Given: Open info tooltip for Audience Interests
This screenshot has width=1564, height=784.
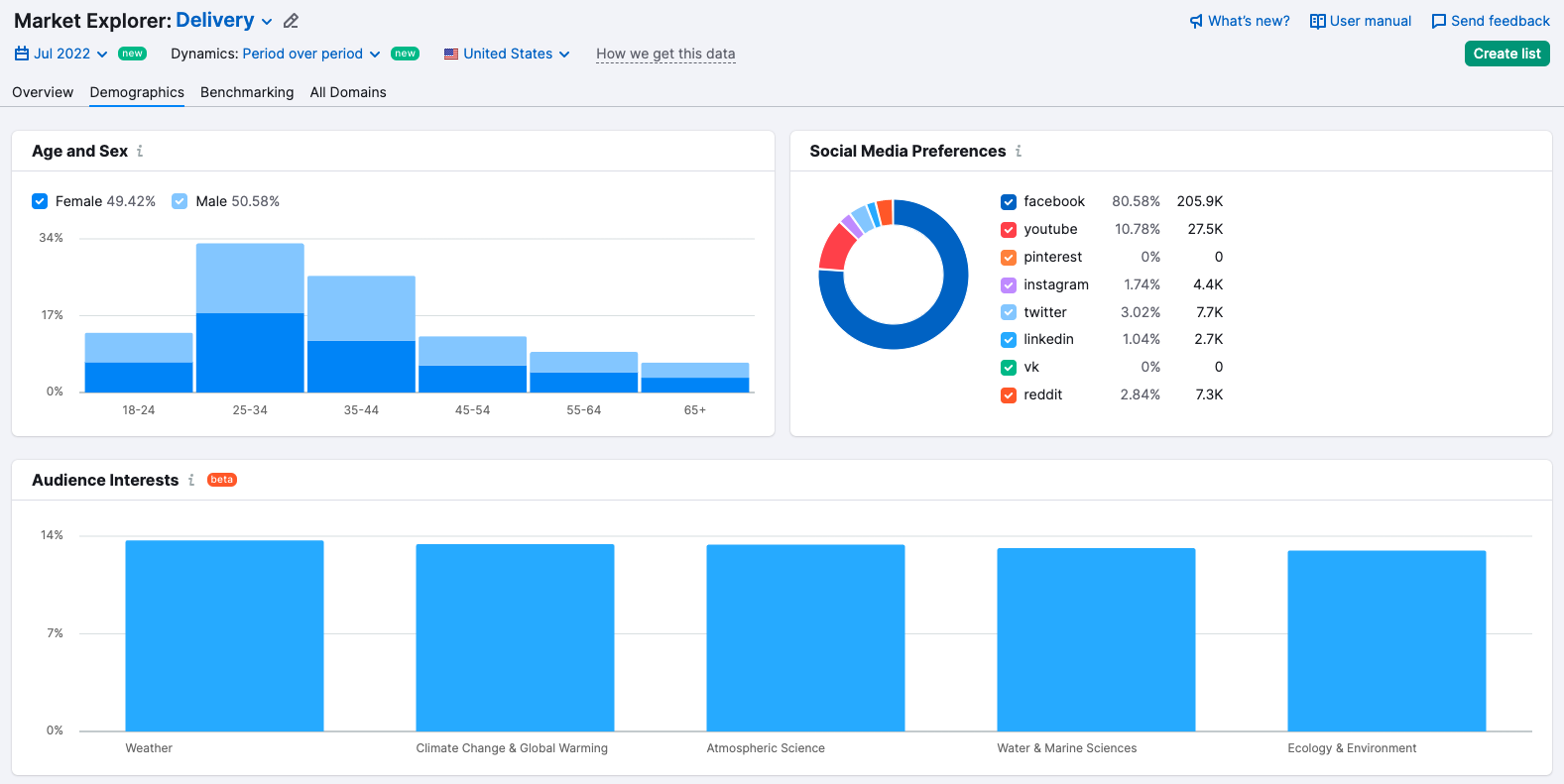Looking at the screenshot, I should (191, 480).
